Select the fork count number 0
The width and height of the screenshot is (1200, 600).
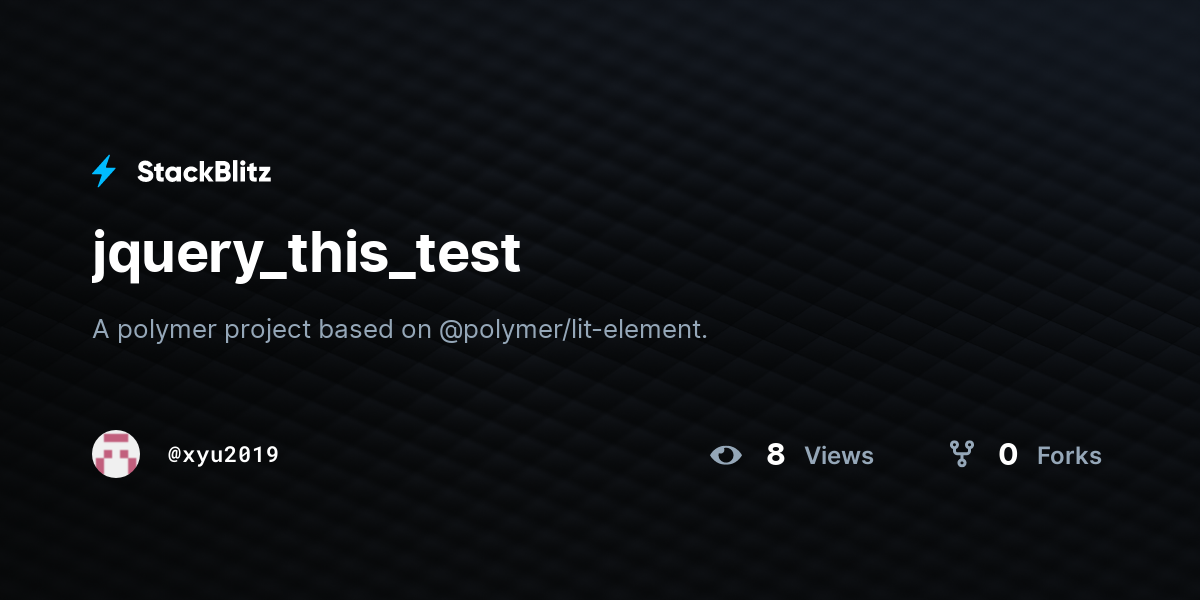(x=1008, y=455)
